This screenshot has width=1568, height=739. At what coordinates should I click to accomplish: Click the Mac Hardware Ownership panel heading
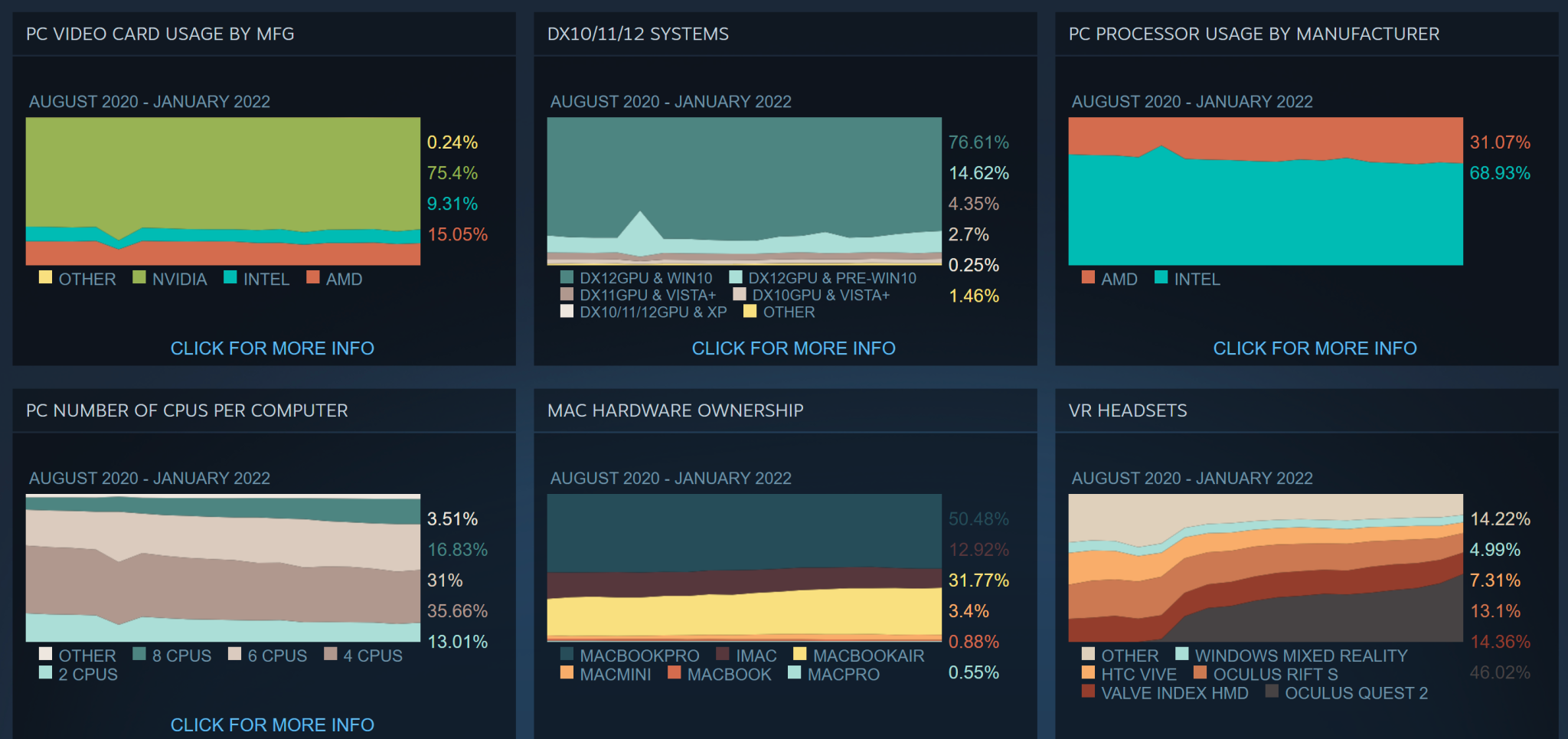(x=675, y=410)
